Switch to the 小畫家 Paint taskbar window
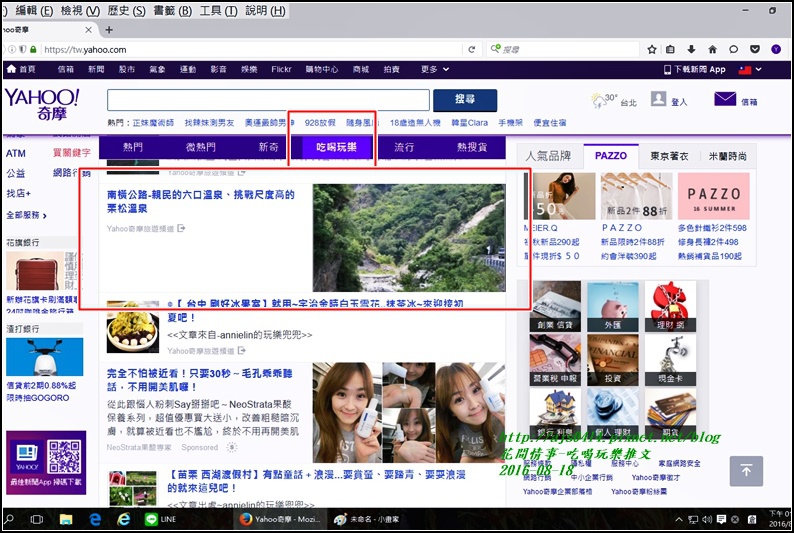Image resolution: width=794 pixels, height=533 pixels. click(367, 519)
